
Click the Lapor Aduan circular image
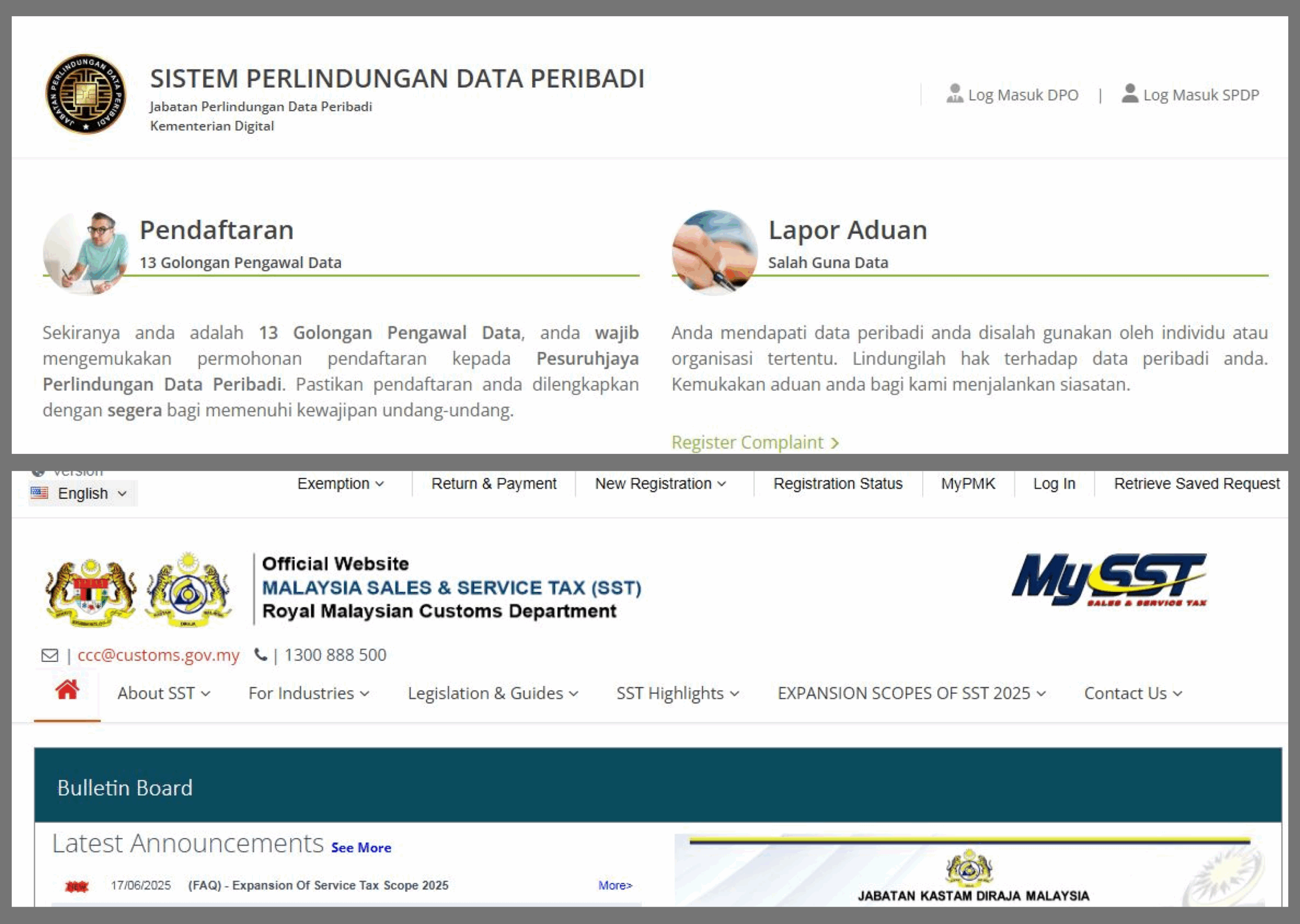tap(714, 253)
